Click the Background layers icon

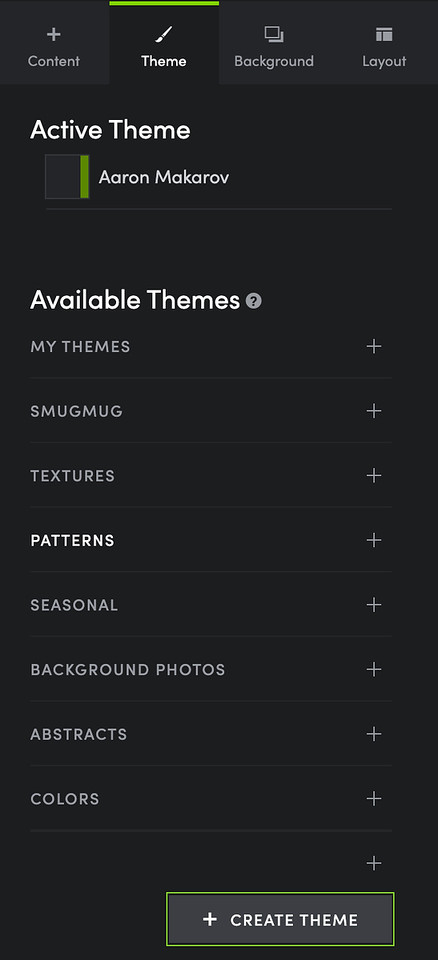[273, 34]
